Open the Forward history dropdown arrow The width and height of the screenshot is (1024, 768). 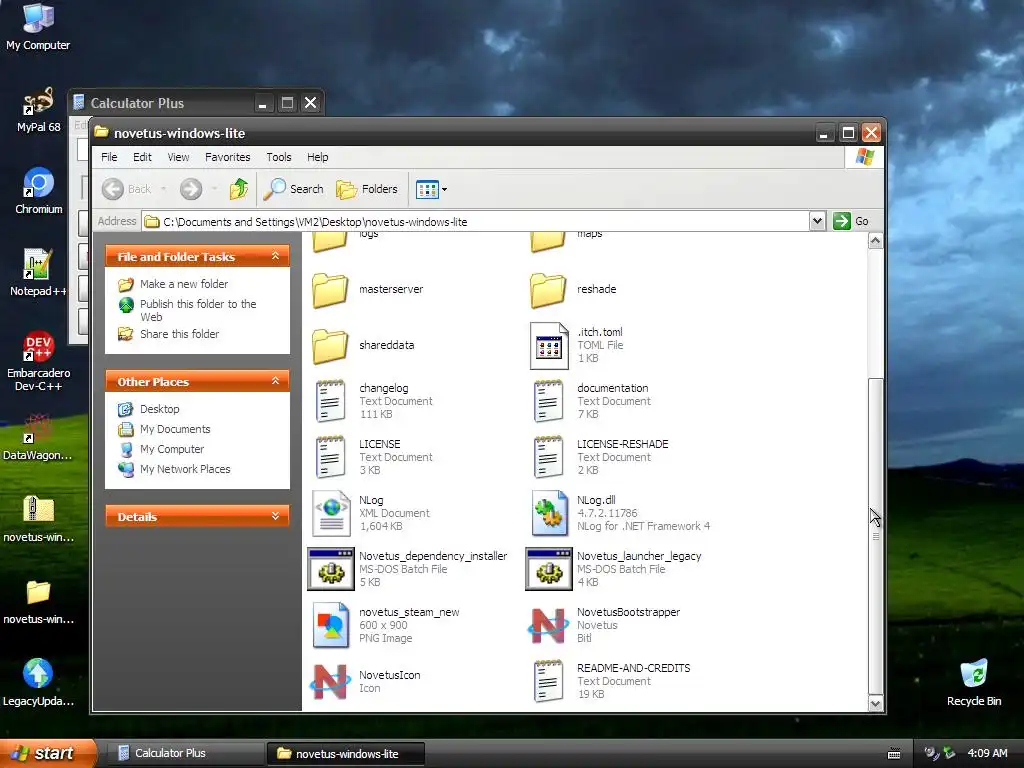(x=214, y=189)
